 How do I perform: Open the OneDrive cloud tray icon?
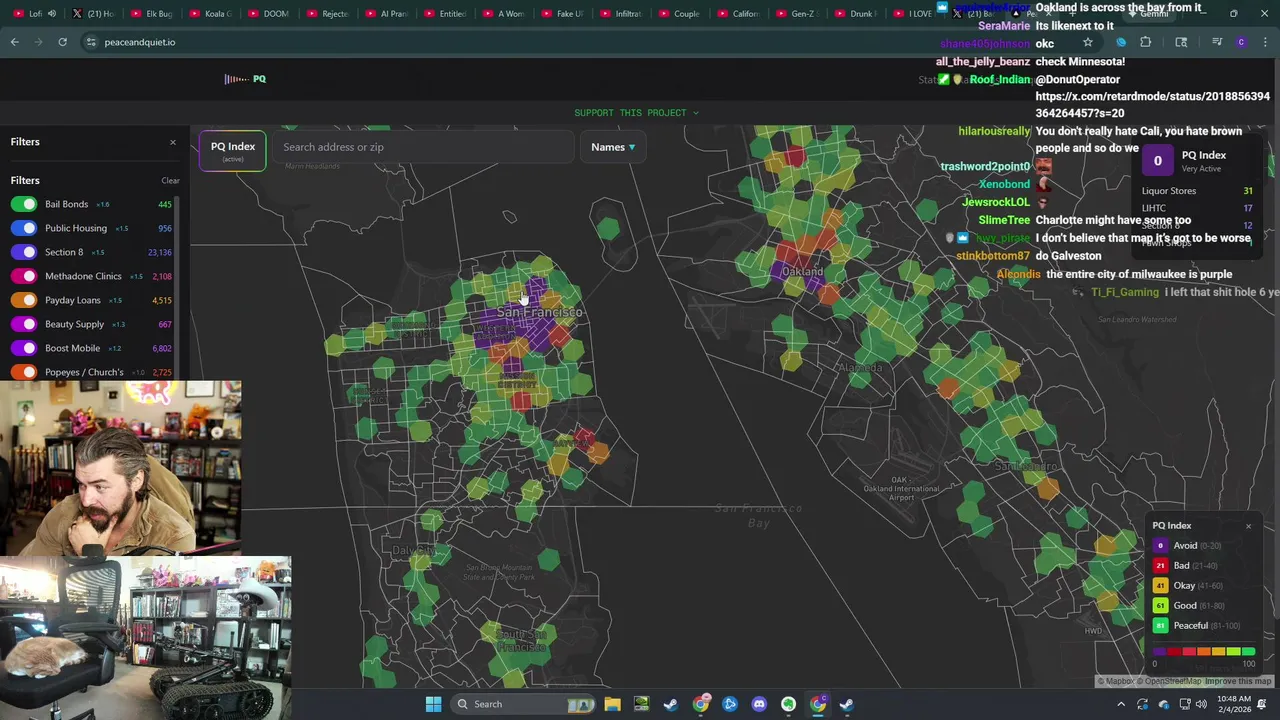pos(1163,704)
